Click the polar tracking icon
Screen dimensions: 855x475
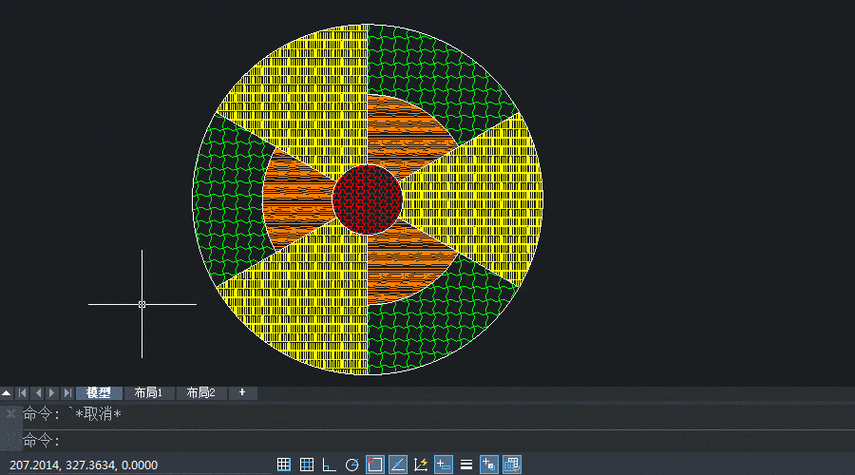pos(352,464)
